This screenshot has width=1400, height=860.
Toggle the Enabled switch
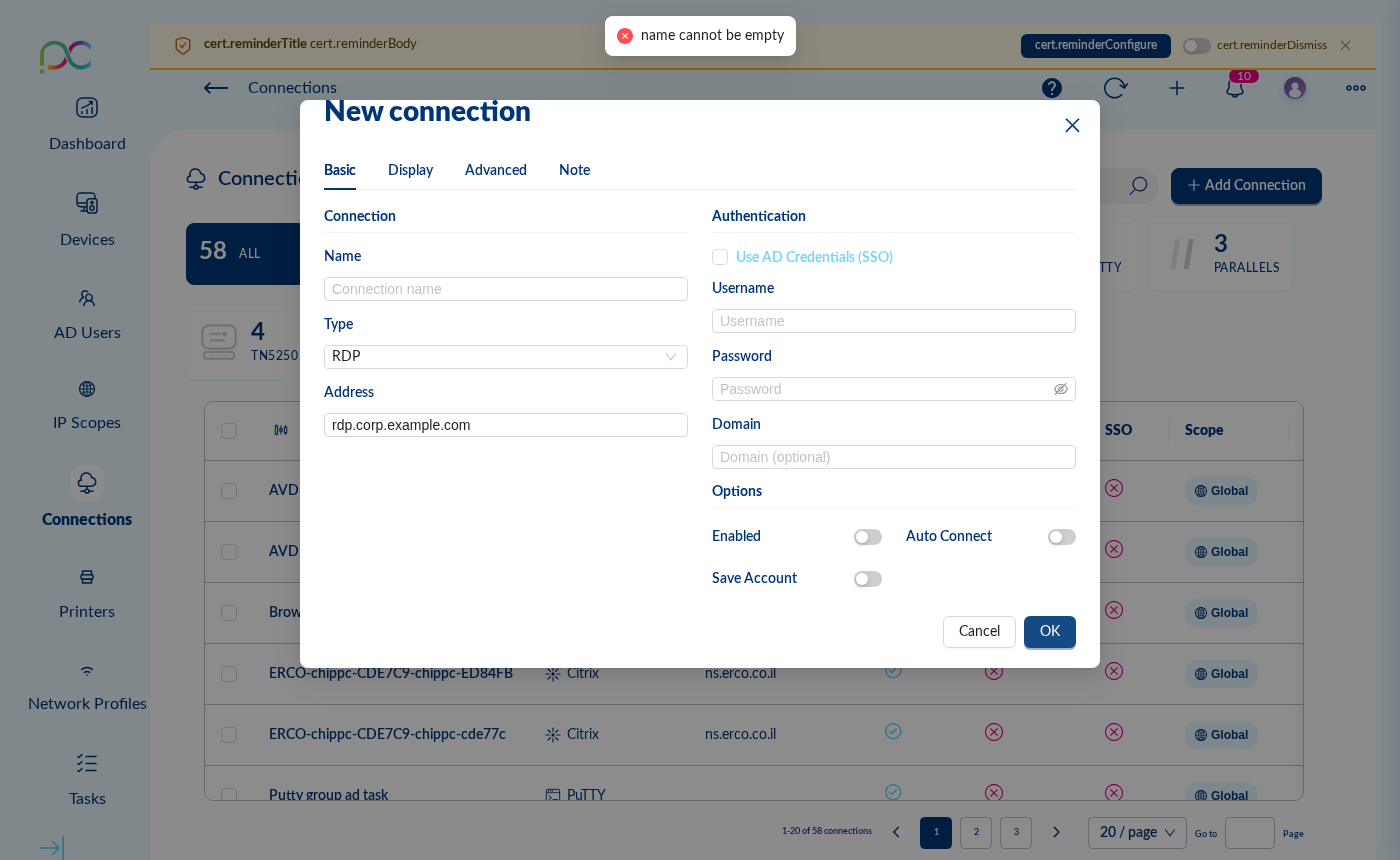(867, 537)
